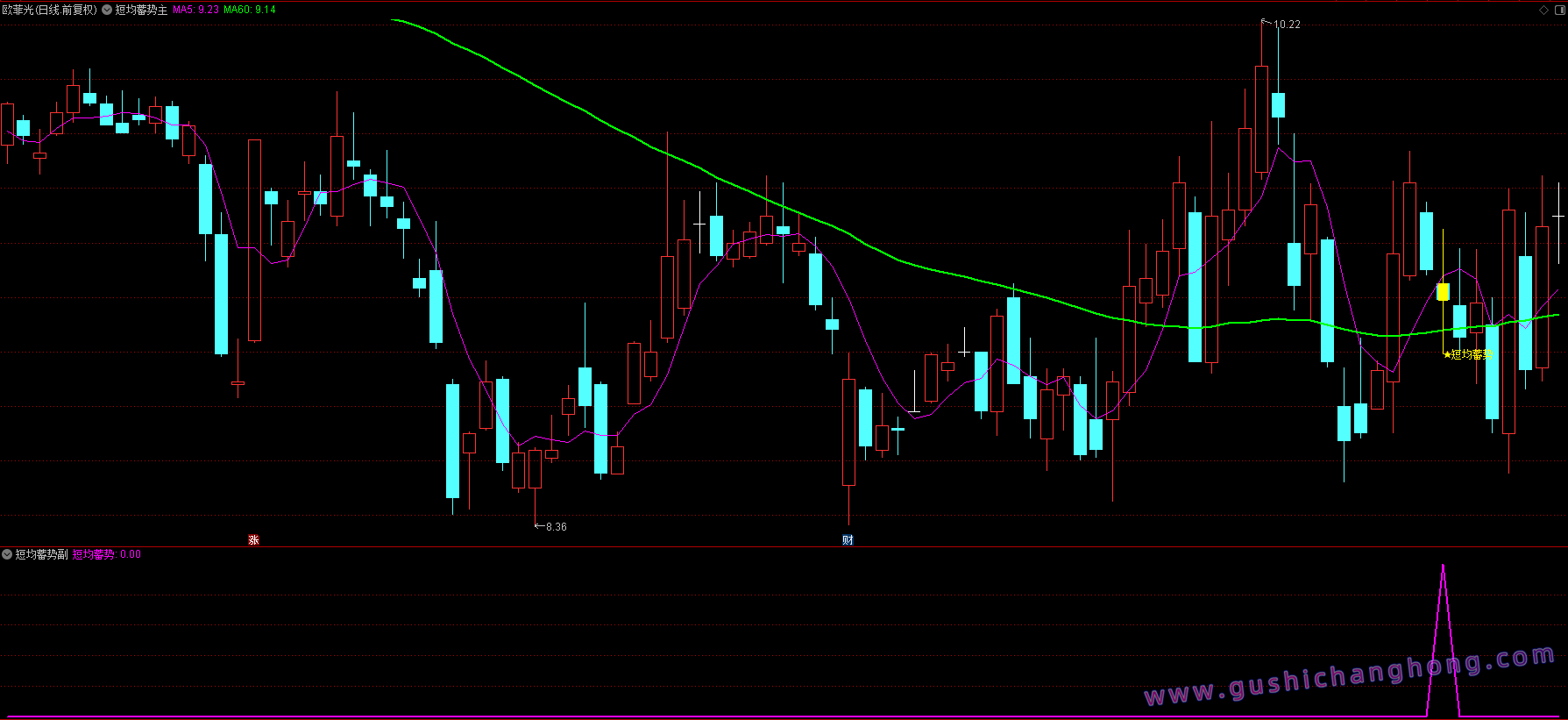Image resolution: width=1568 pixels, height=720 pixels.
Task: Click the blue 财 financial event marker
Action: 848,539
